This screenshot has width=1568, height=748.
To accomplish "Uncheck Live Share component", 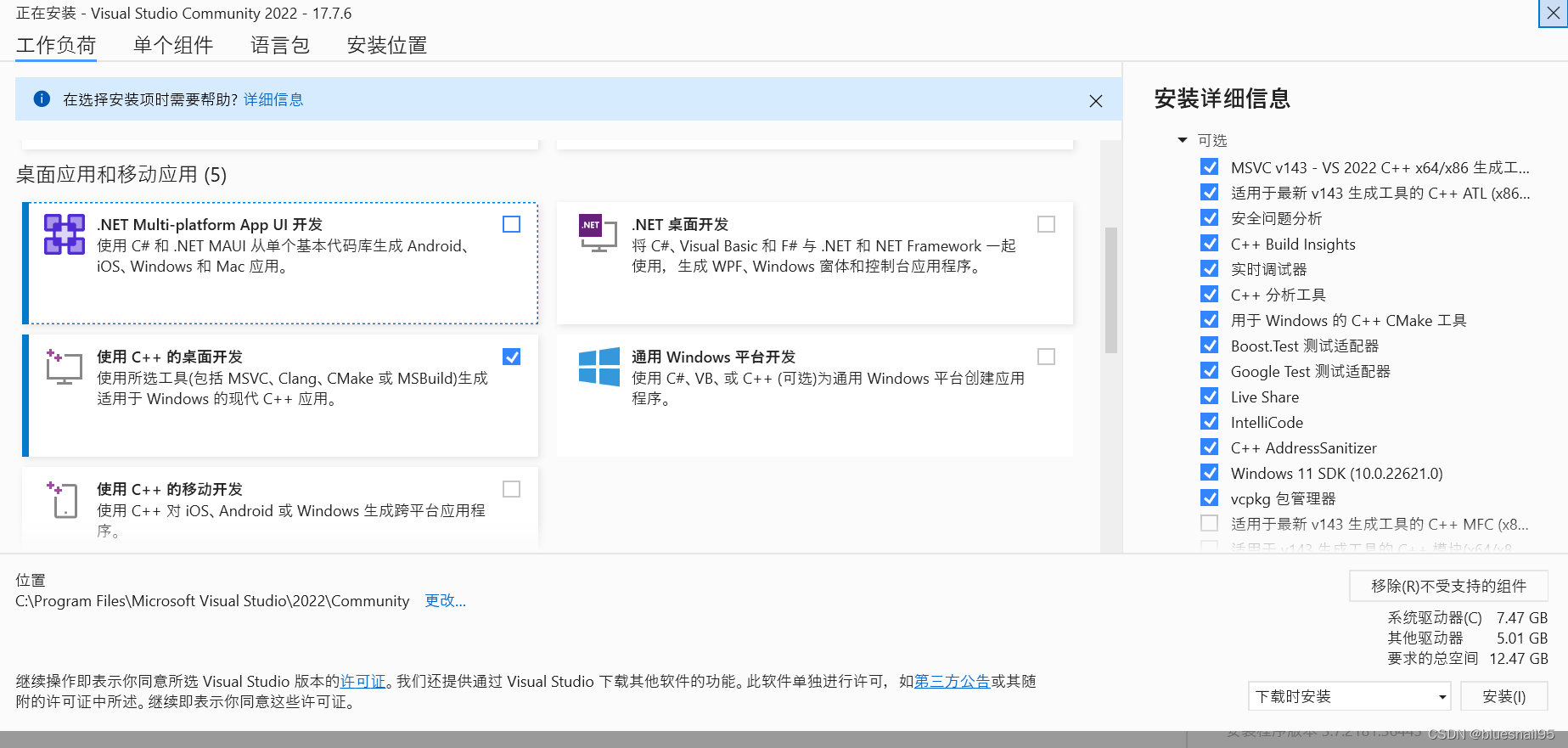I will click(1210, 396).
